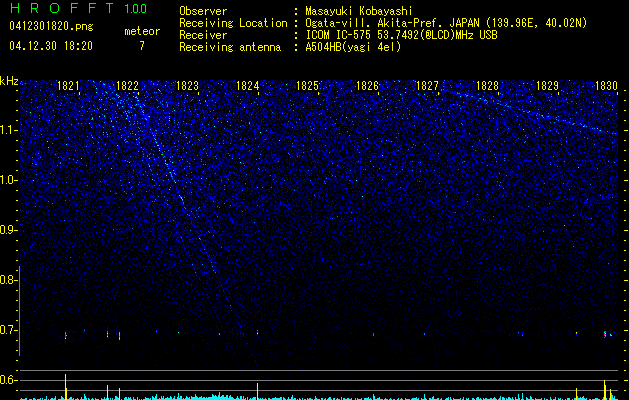Click the tallest yellow amplitude spike under 1821

pyautogui.click(x=65, y=386)
